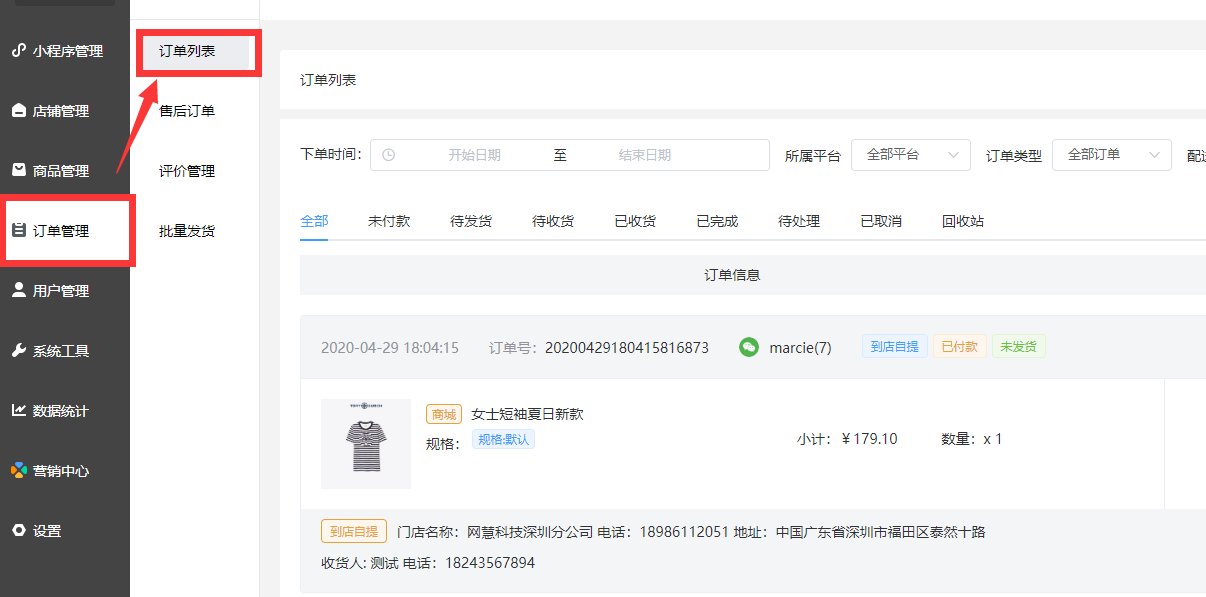The height and width of the screenshot is (597, 1206).
Task: Click the 订单信息 column header
Action: (x=733, y=275)
